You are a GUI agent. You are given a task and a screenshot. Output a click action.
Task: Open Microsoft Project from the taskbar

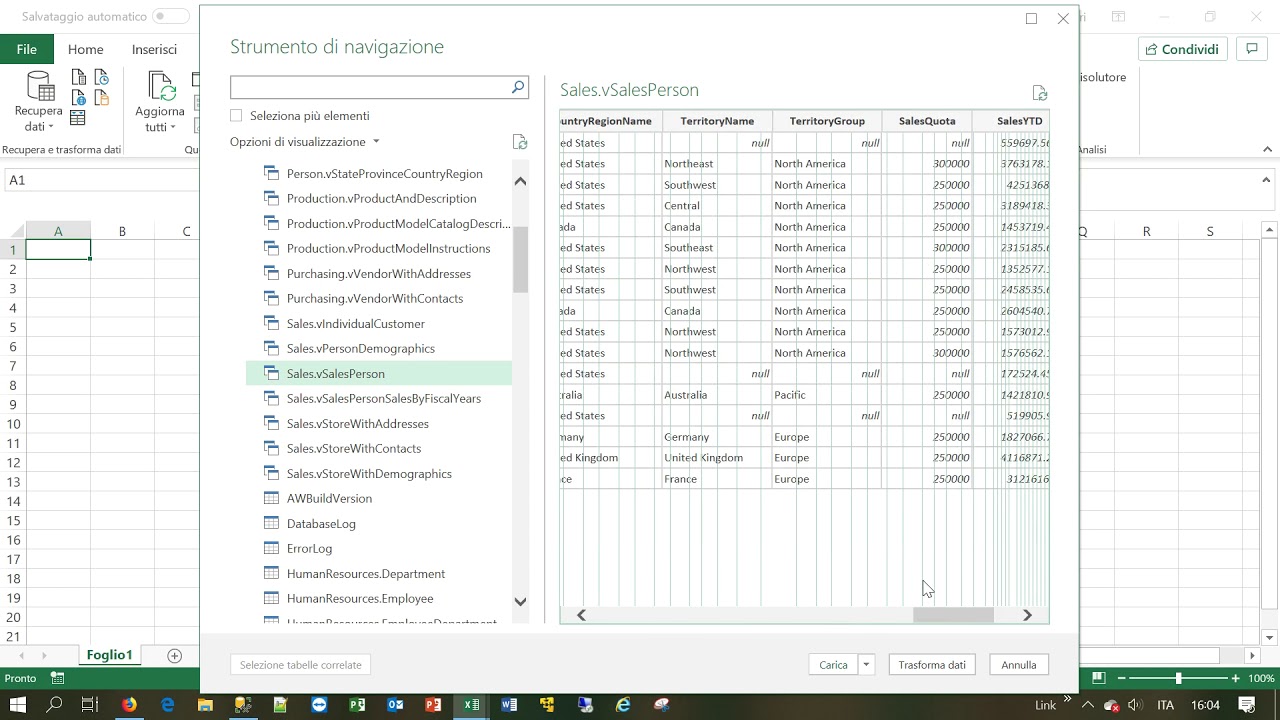pos(357,705)
